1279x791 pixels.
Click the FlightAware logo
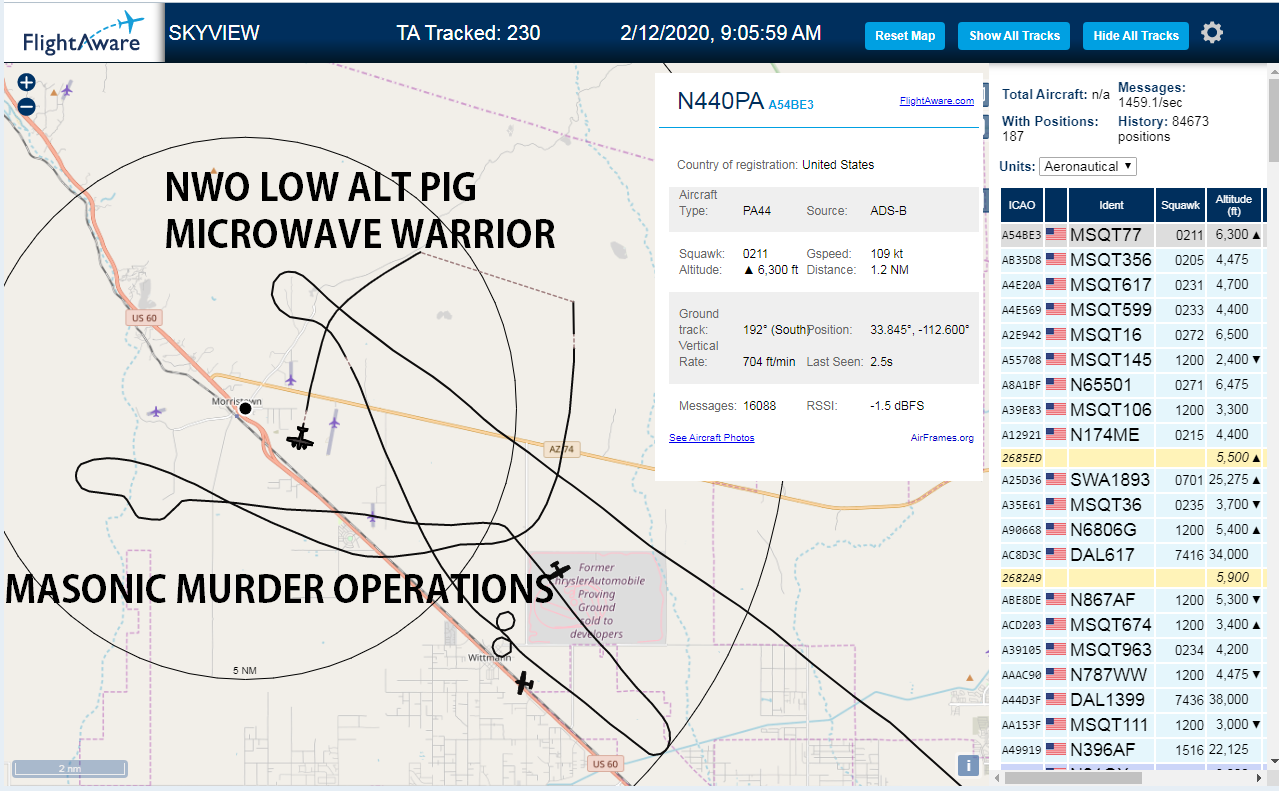pyautogui.click(x=83, y=33)
